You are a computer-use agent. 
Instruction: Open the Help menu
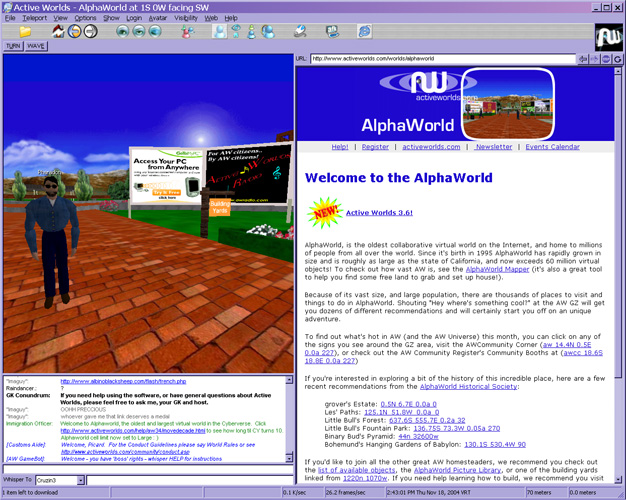pos(231,18)
